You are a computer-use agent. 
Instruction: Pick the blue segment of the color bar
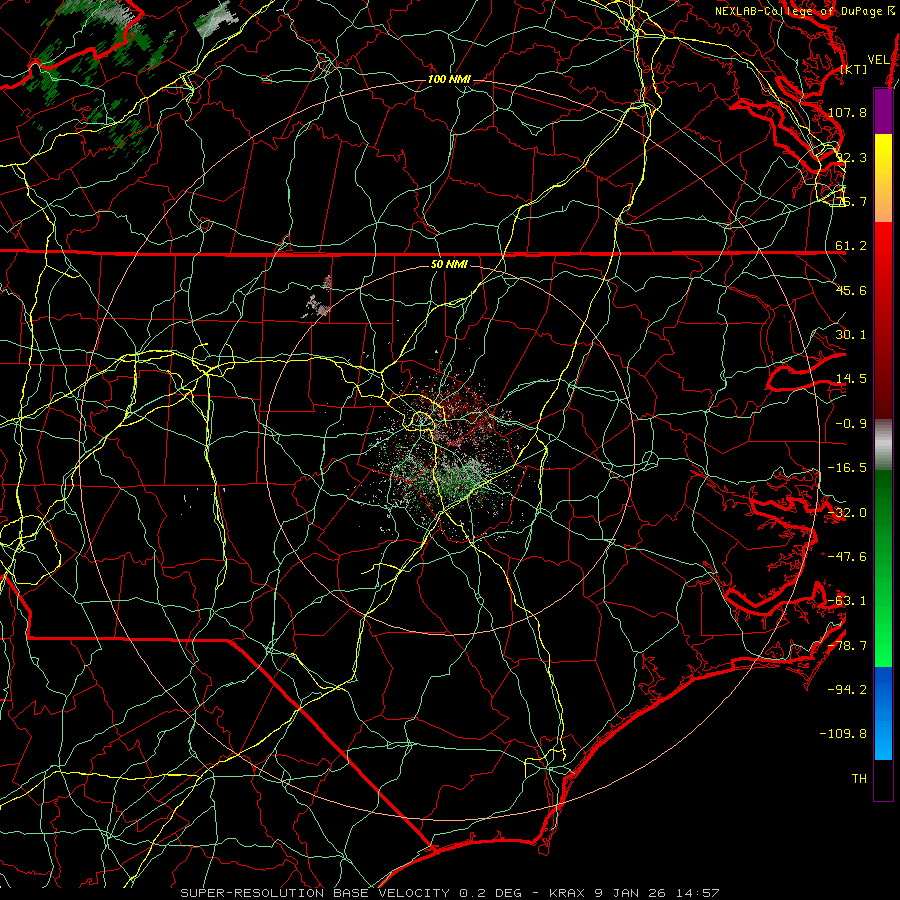tap(883, 713)
